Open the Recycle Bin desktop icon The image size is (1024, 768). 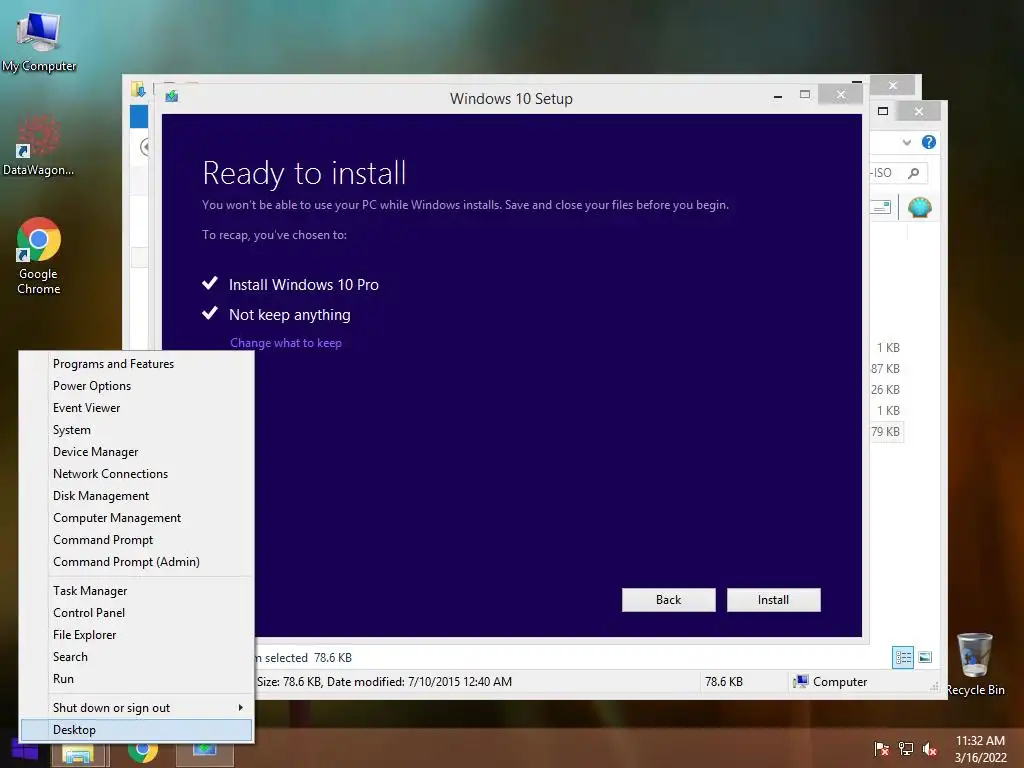[x=975, y=664]
